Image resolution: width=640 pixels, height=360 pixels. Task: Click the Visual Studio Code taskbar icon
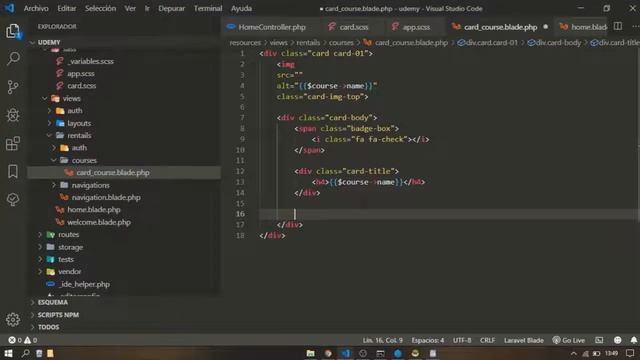[346, 353]
